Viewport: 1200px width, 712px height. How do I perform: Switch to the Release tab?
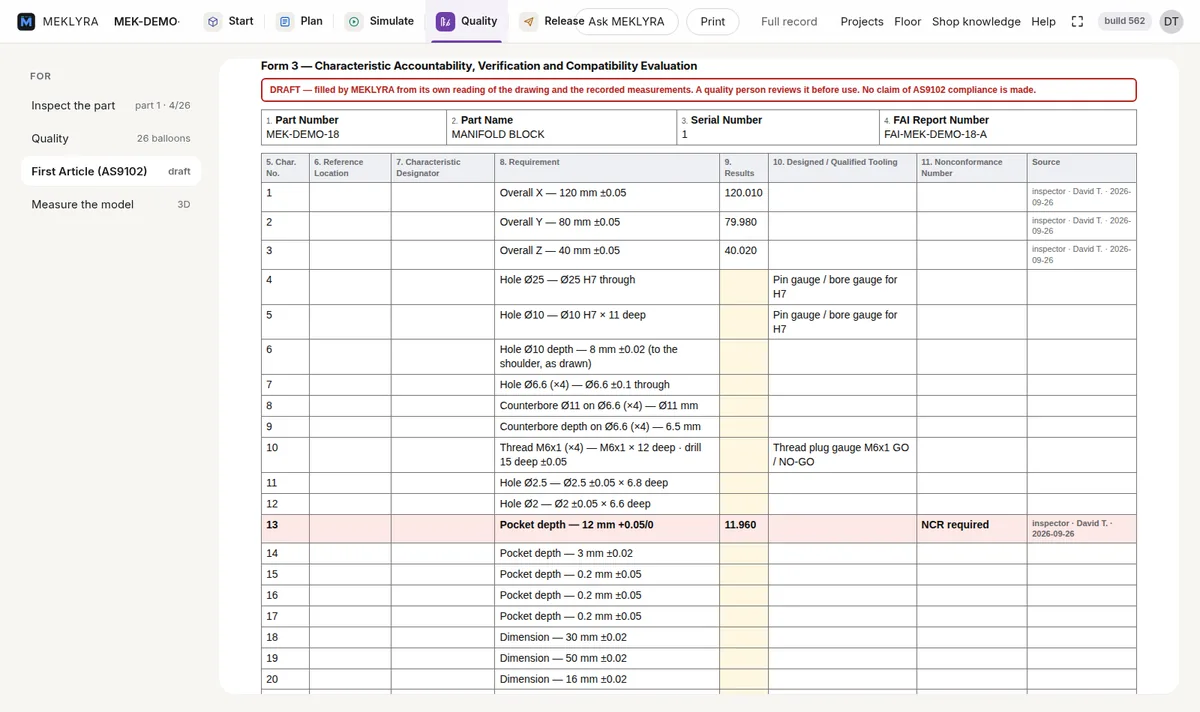tap(552, 21)
